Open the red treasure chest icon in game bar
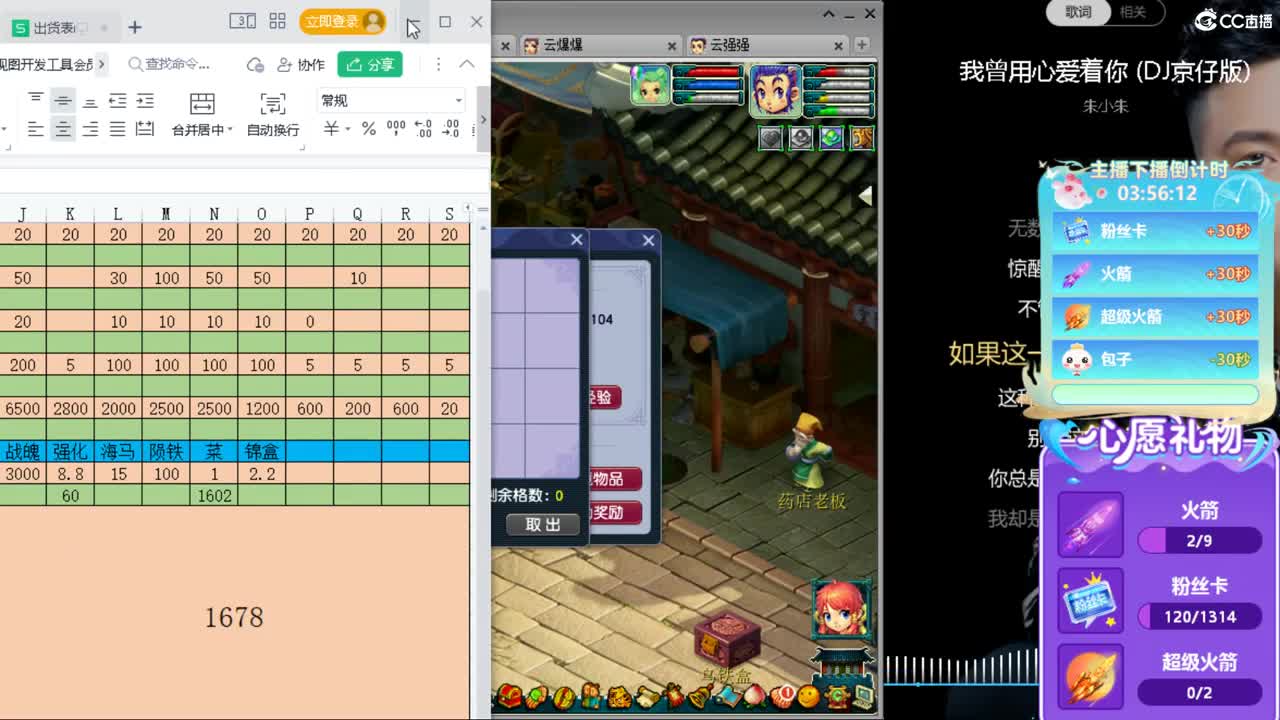 pos(511,697)
